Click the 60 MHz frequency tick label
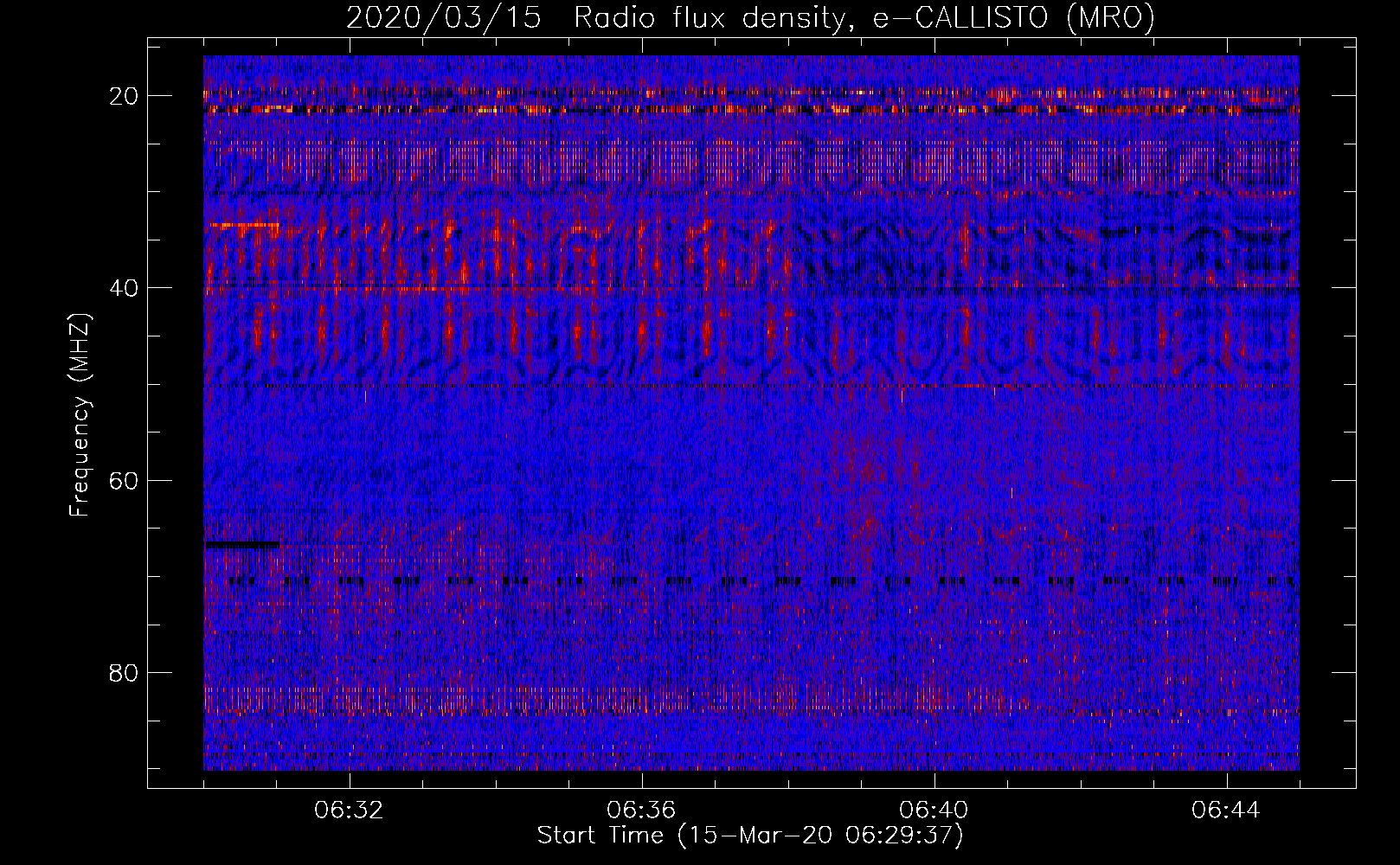 (x=125, y=480)
